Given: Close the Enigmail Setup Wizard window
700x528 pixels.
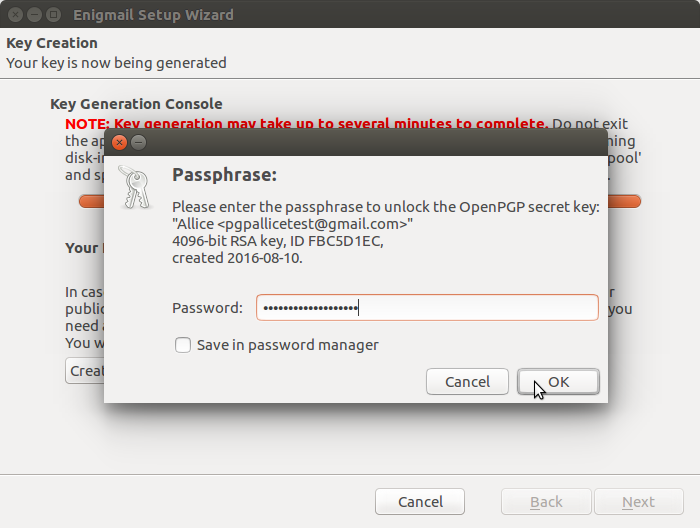Looking at the screenshot, I should click(x=15, y=15).
